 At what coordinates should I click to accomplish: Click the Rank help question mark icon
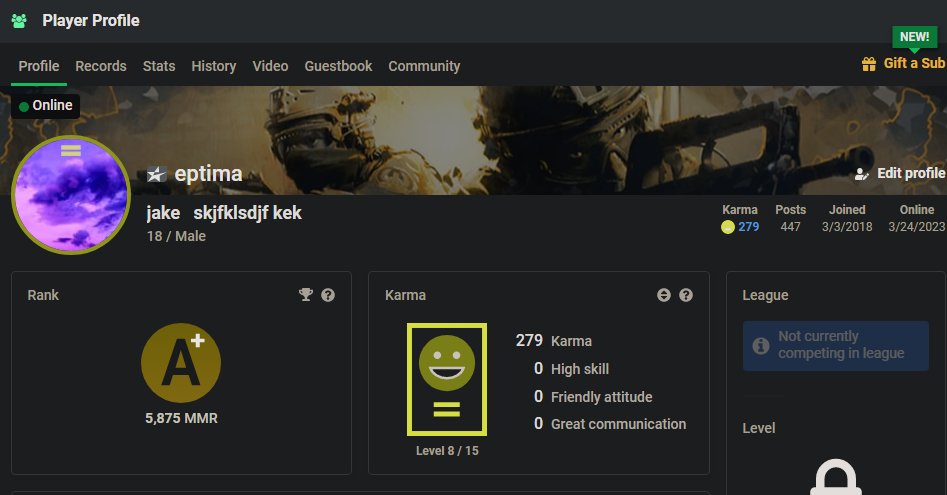[x=328, y=295]
